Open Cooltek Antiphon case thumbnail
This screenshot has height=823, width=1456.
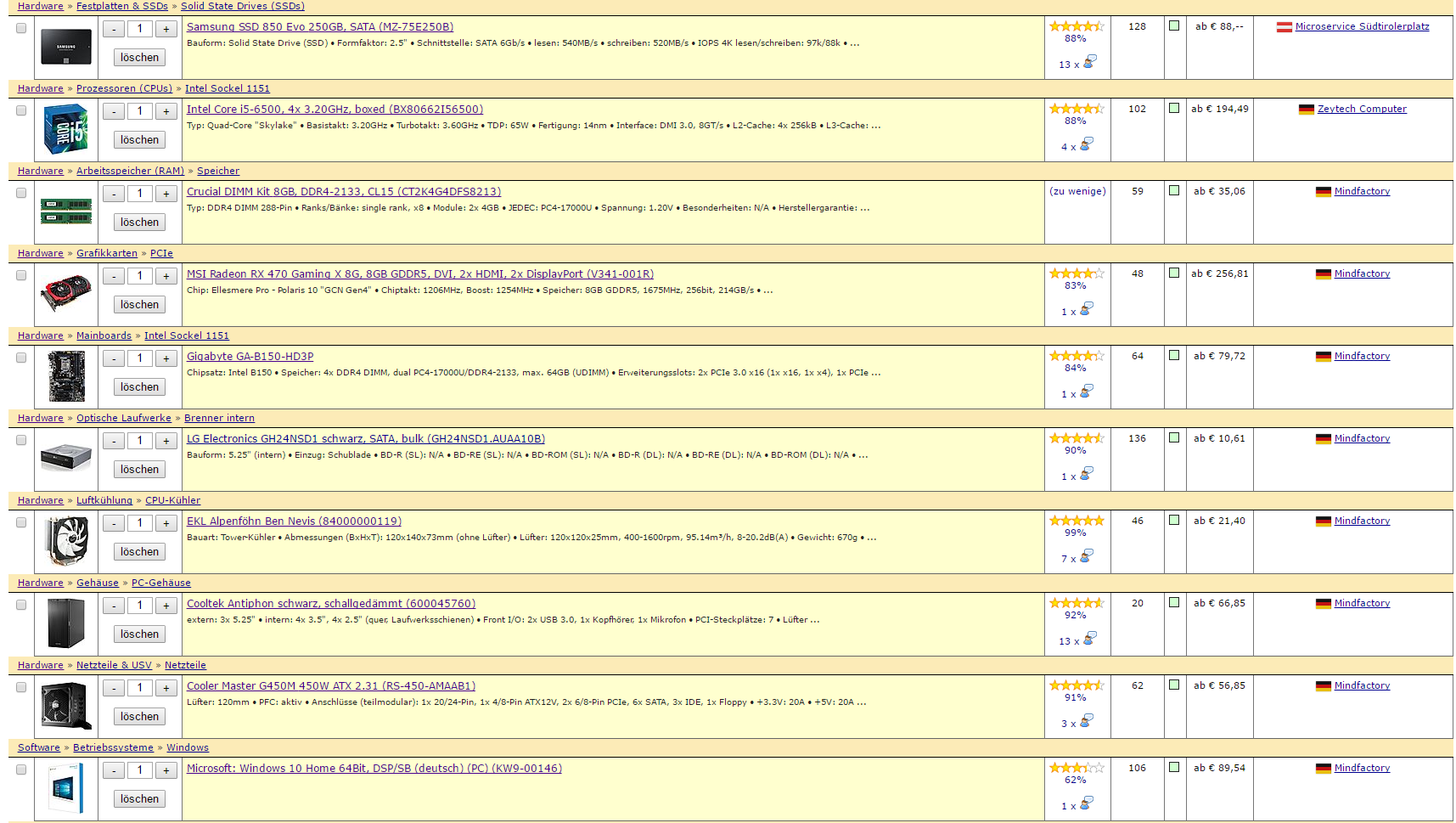pos(66,623)
